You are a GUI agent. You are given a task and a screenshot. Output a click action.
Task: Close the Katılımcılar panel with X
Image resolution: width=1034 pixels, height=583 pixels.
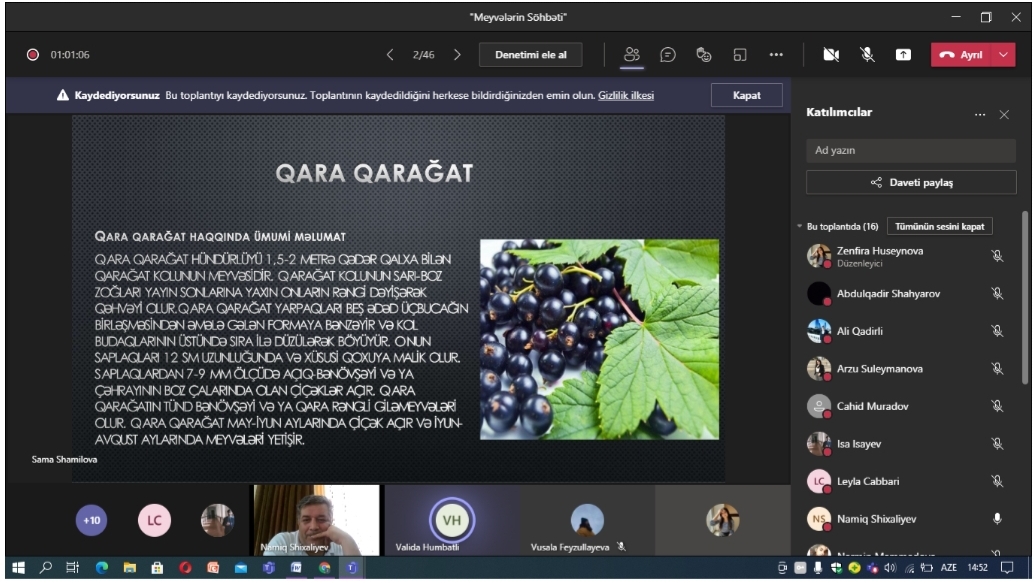pos(1005,115)
